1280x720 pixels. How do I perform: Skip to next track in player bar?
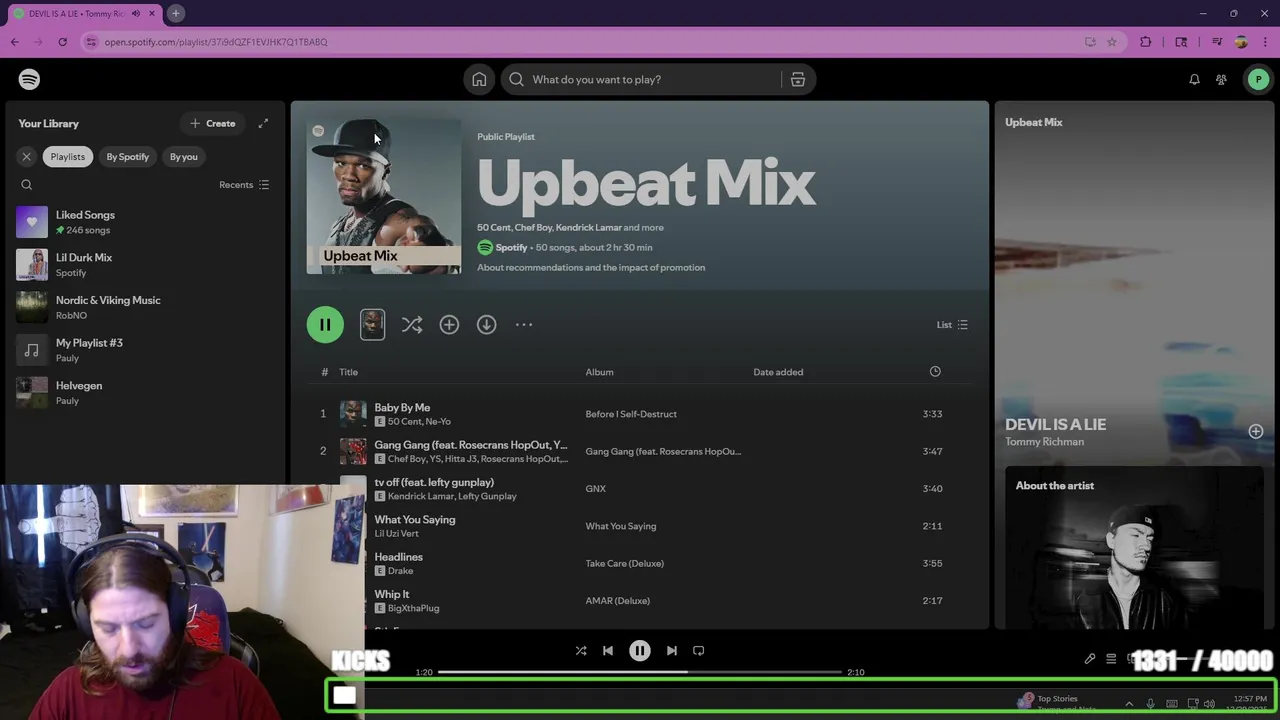(672, 651)
